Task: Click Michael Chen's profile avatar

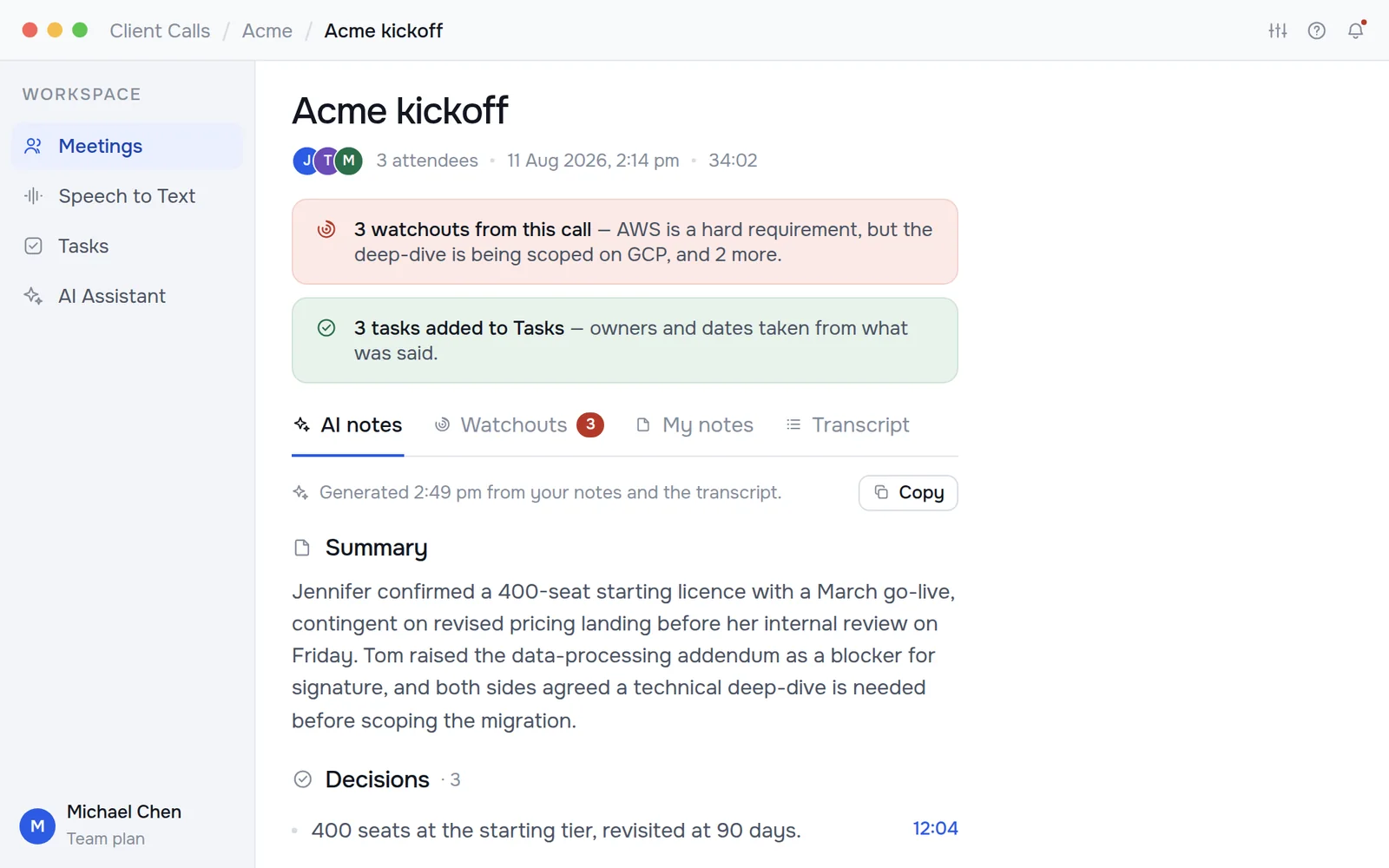Action: [37, 826]
